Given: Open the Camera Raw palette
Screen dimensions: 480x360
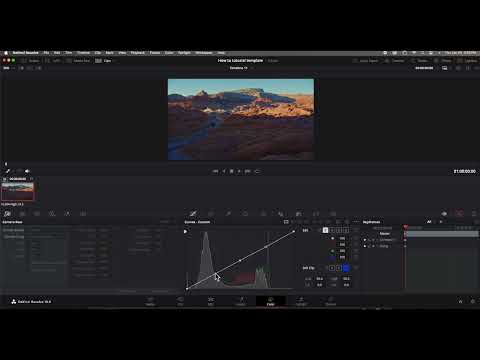Looking at the screenshot, I should [x=7, y=214].
